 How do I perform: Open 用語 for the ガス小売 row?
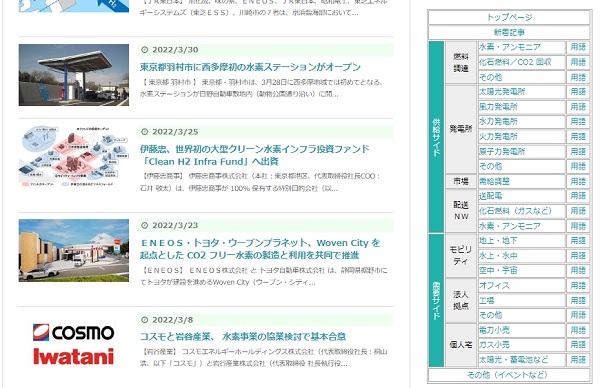(578, 345)
